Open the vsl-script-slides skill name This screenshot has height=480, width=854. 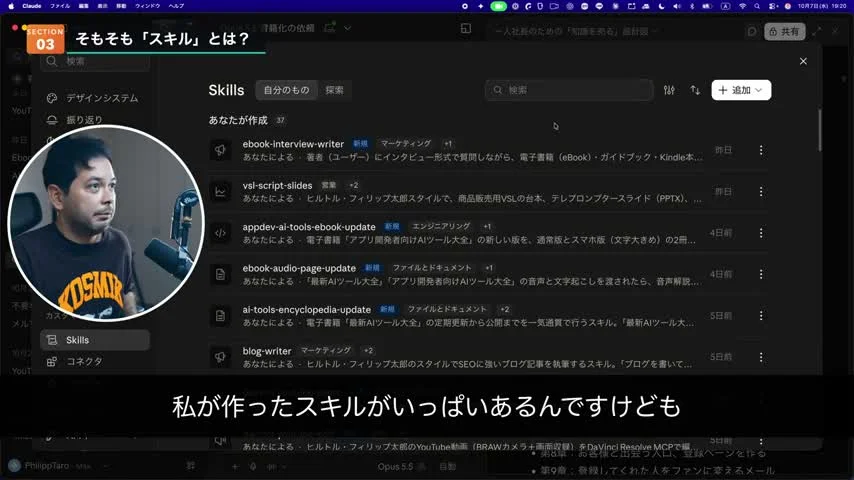click(x=277, y=185)
